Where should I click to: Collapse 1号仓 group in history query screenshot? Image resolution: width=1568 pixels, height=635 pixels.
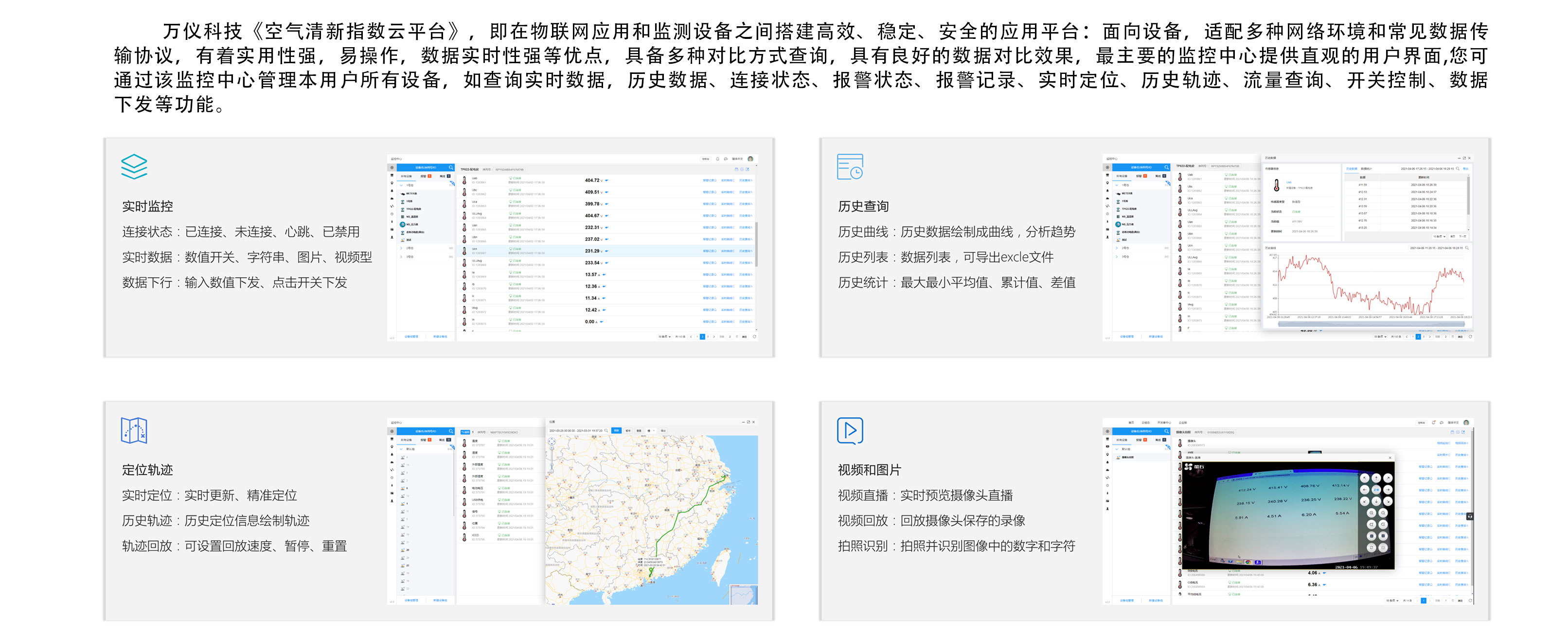coord(1117,185)
